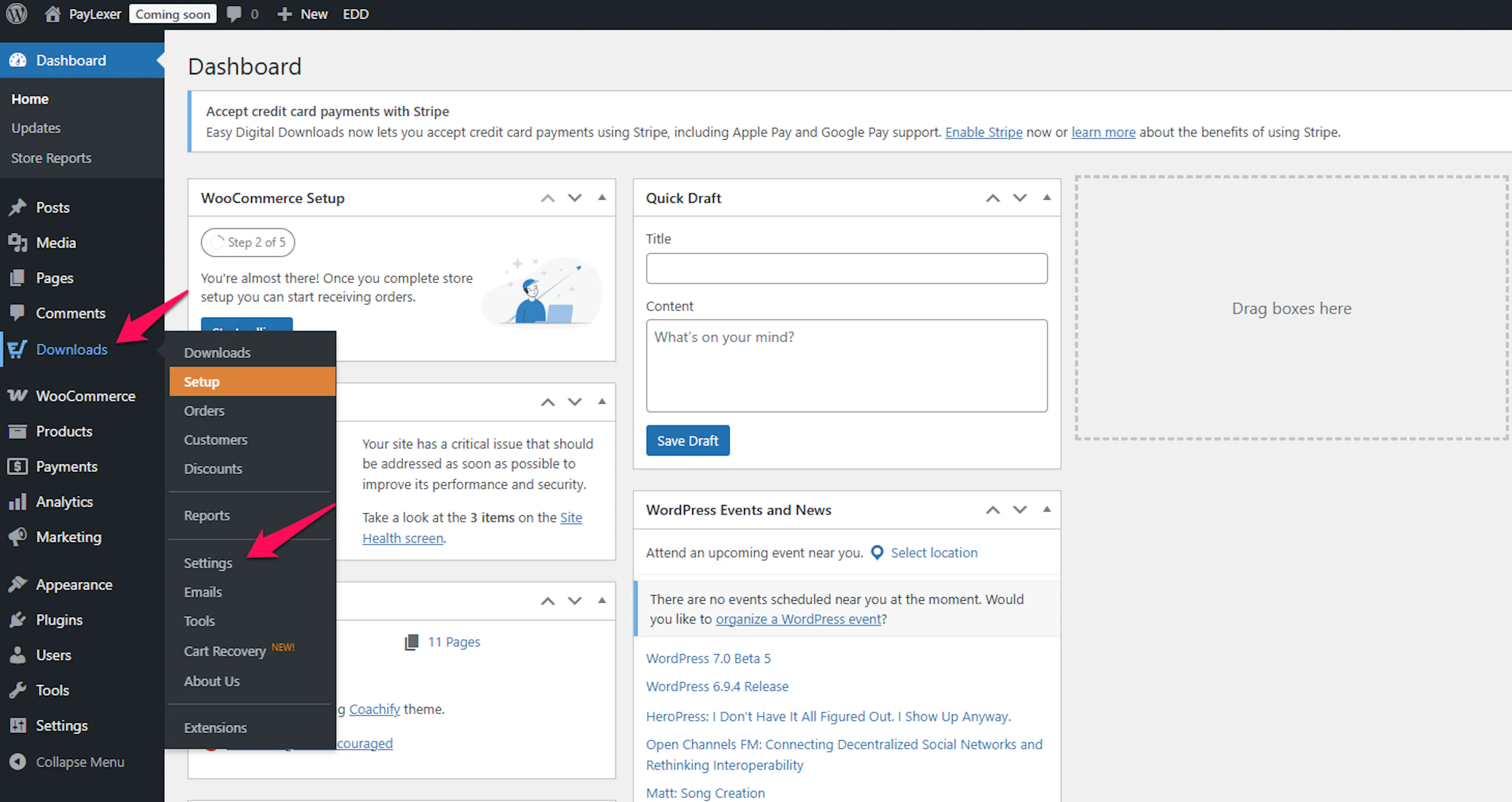The width and height of the screenshot is (1512, 802).
Task: Select Cart Recovery in Downloads submenu
Action: tap(225, 651)
